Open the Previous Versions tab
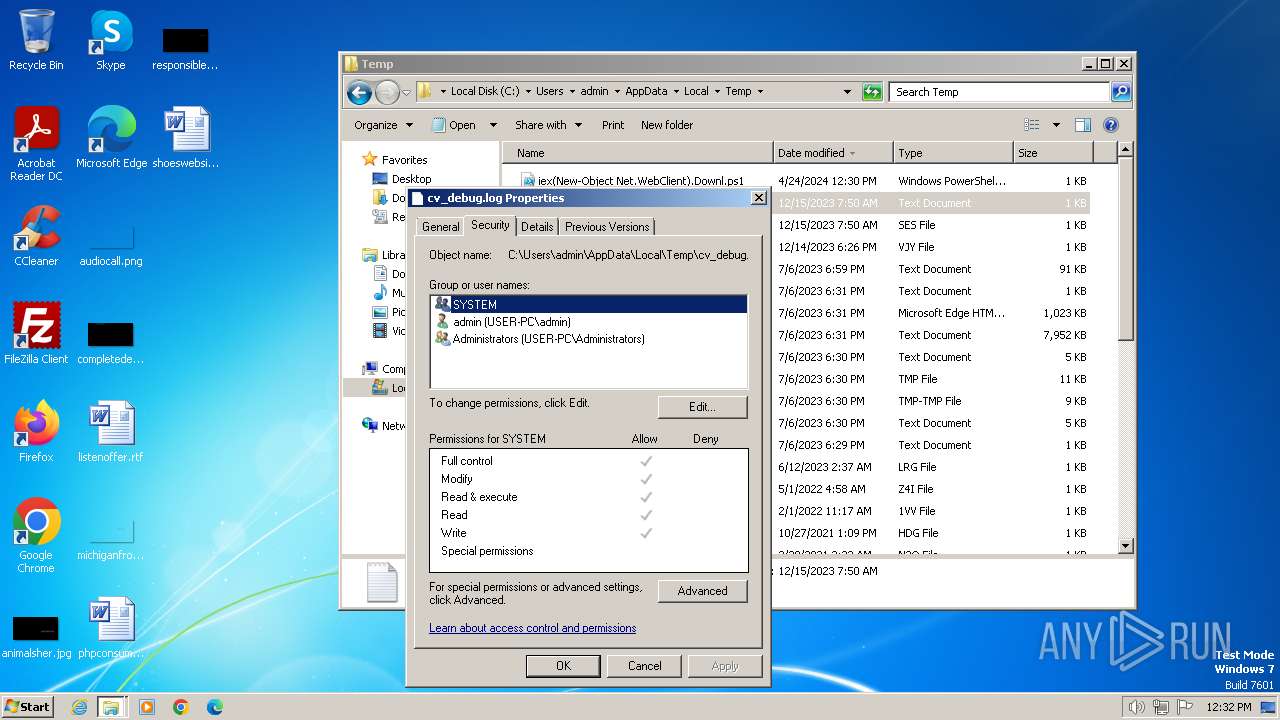The image size is (1280, 720). pos(607,227)
